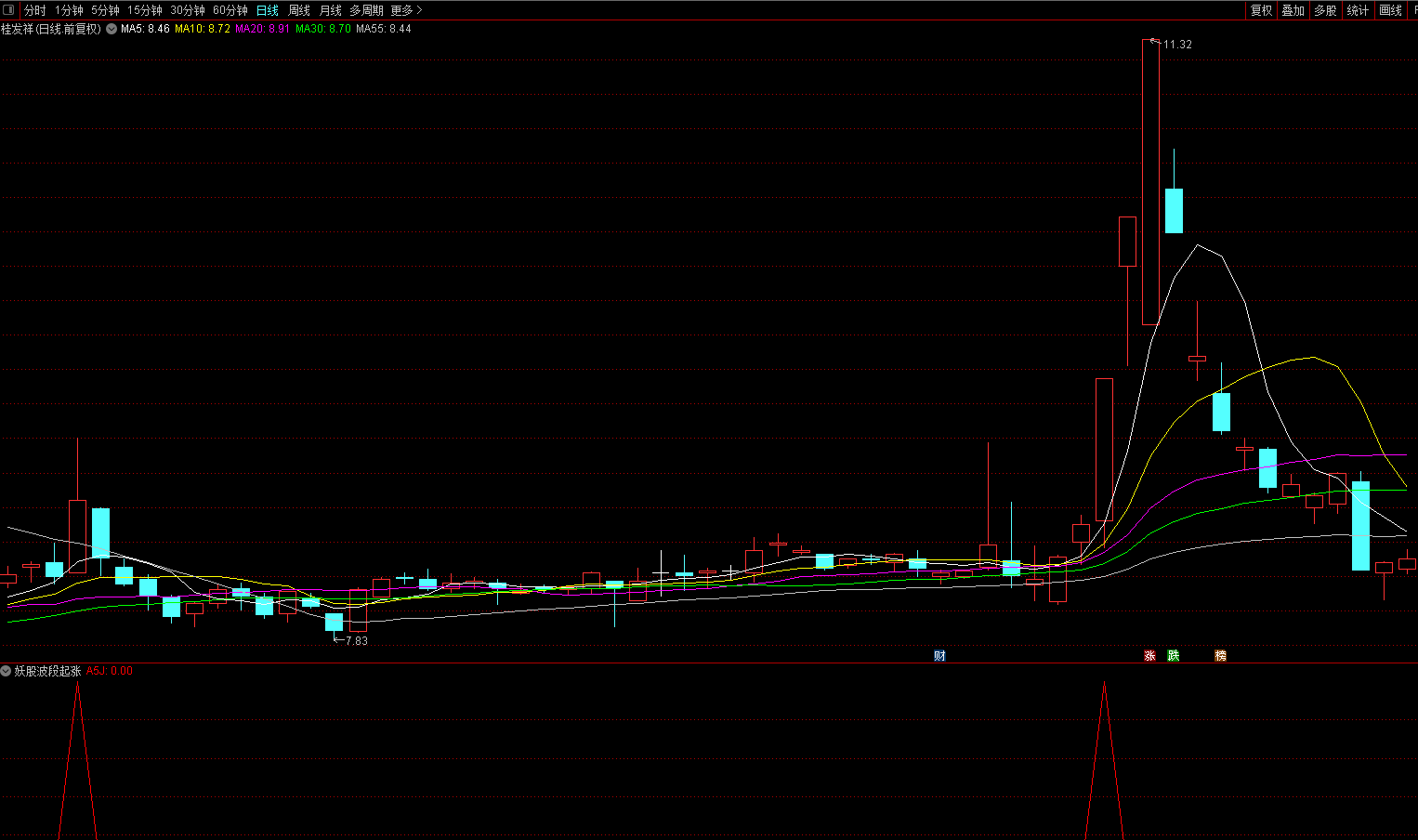Toggle the sidebar panel icon at top-left
This screenshot has width=1418, height=840.
9,10
